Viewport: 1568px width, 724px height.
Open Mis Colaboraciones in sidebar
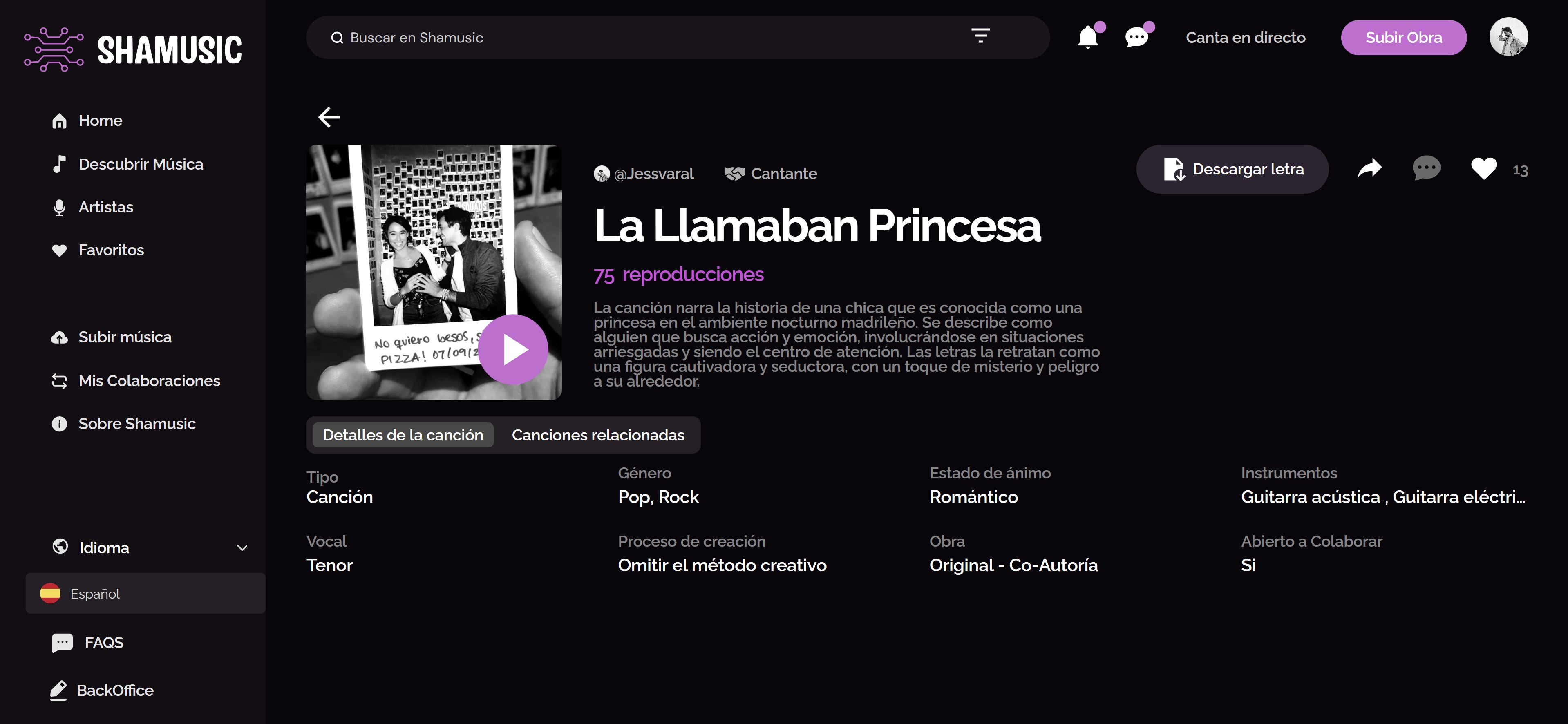point(148,381)
